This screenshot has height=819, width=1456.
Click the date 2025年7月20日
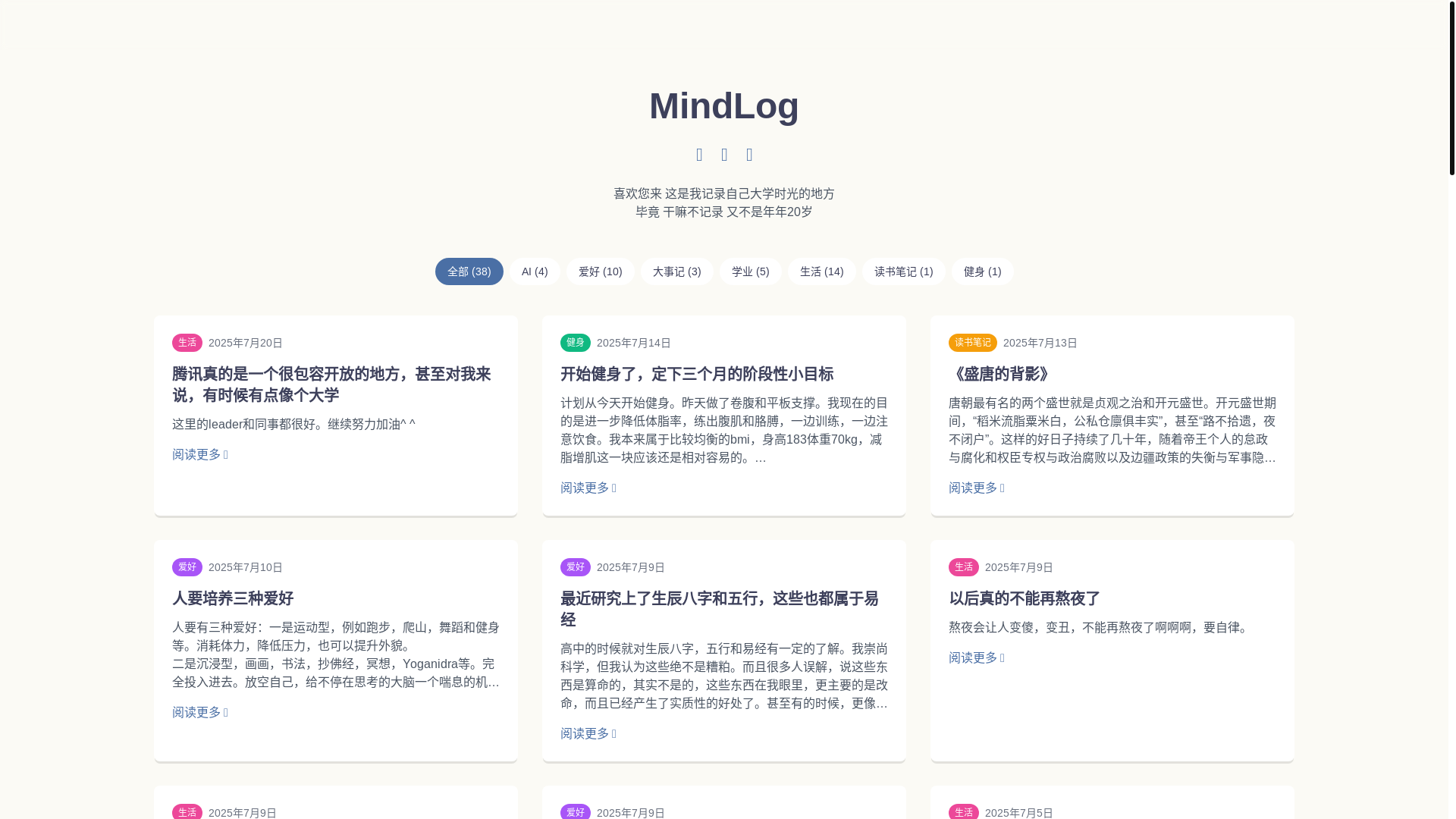246,343
